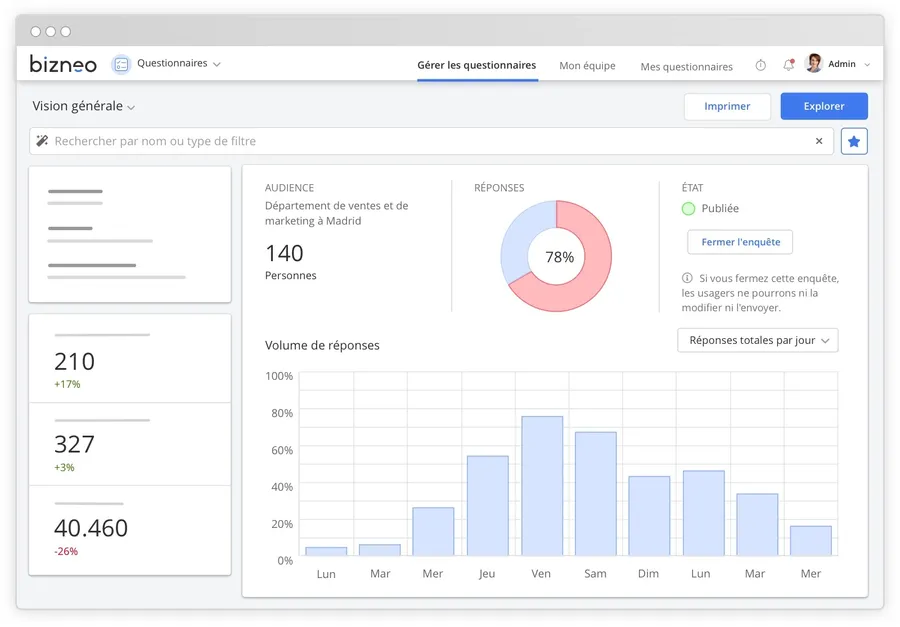Open the notifications bell
This screenshot has width=900, height=627.
coord(788,65)
